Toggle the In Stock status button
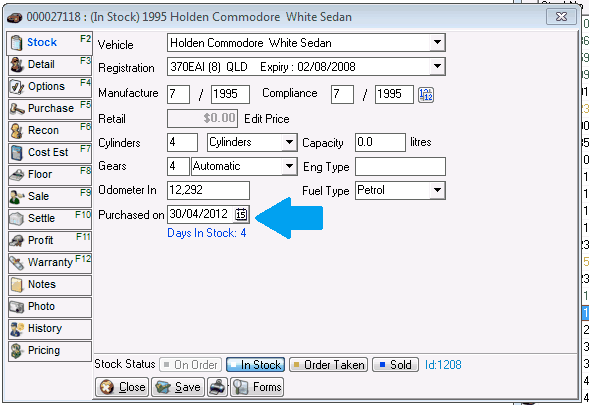The width and height of the screenshot is (589, 405). click(x=255, y=365)
